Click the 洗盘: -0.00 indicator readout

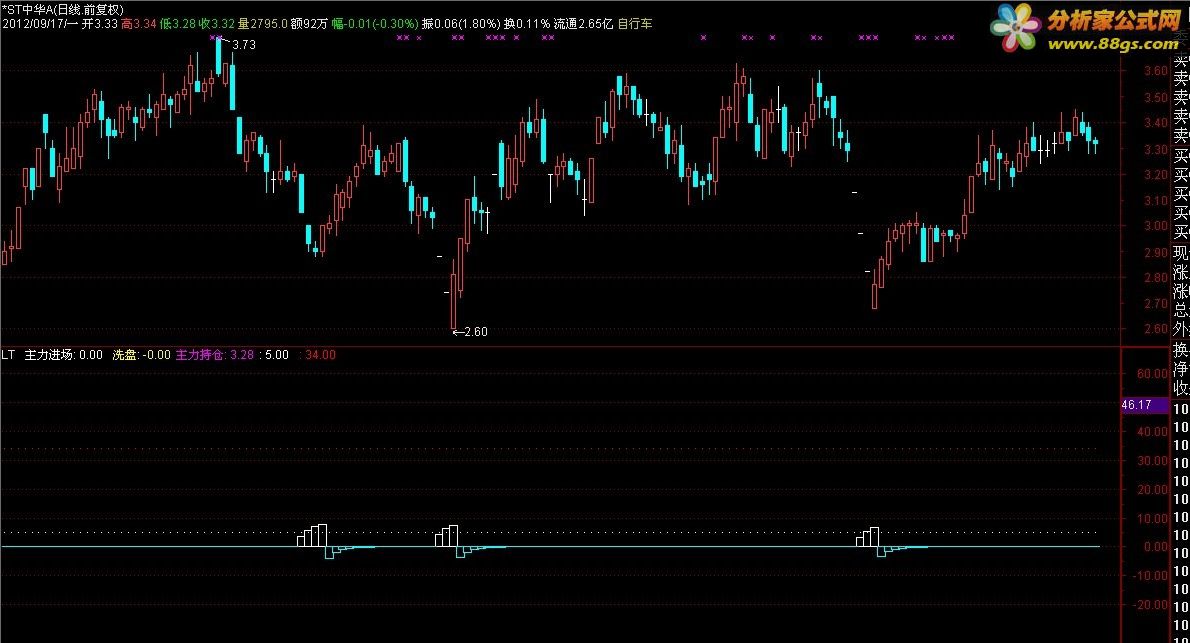pyautogui.click(x=142, y=355)
